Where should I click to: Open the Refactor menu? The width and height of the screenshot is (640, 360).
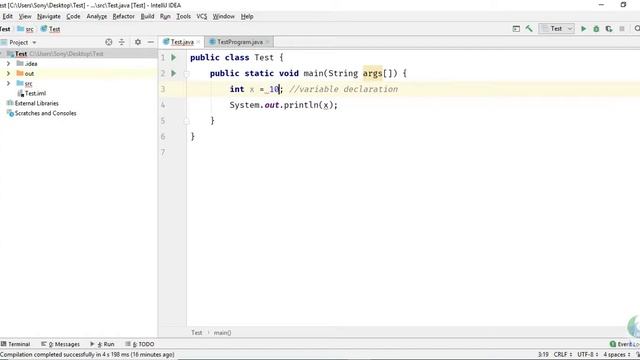(x=123, y=16)
